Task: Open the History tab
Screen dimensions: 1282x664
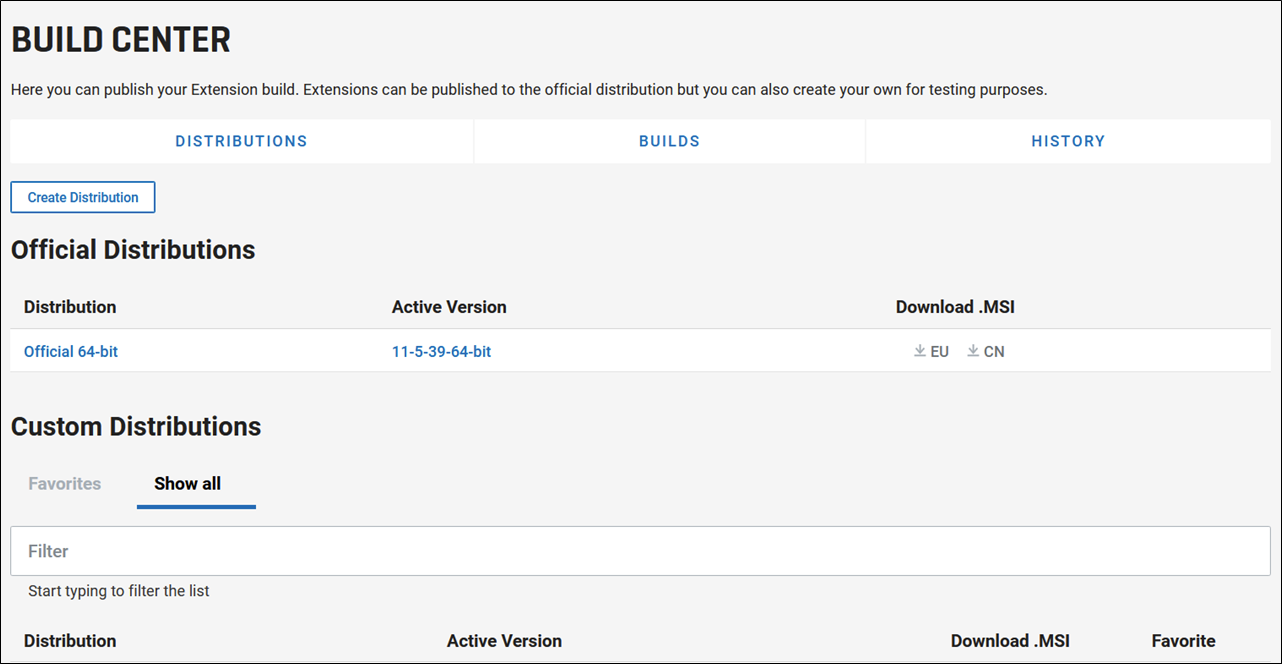Action: (x=1068, y=141)
